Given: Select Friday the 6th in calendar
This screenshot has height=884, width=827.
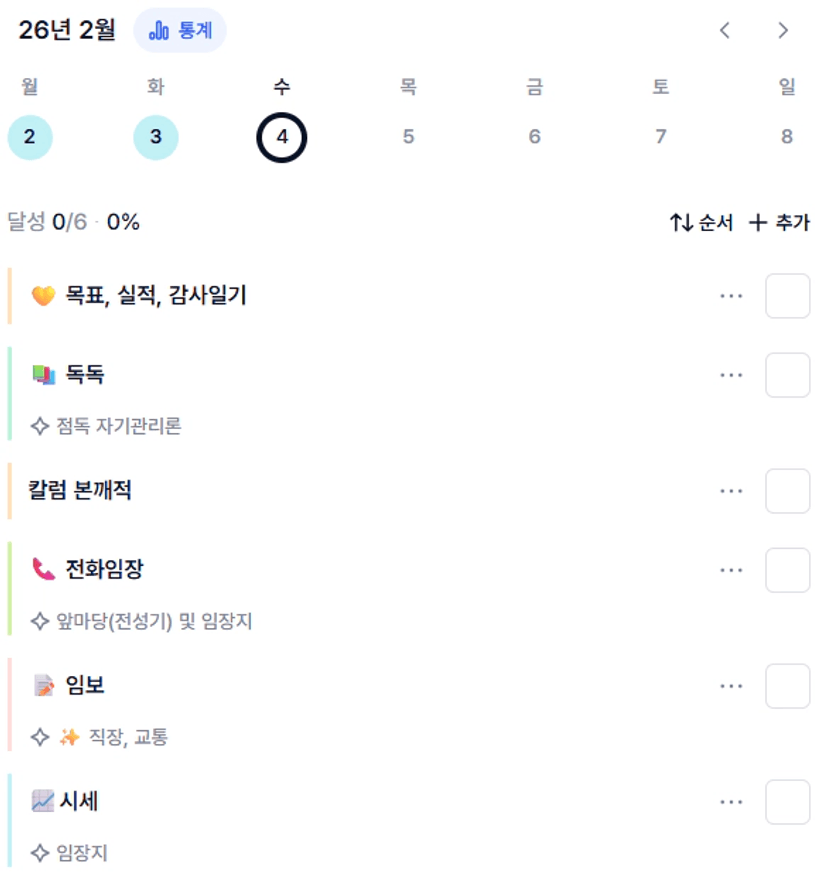Looking at the screenshot, I should click(534, 137).
